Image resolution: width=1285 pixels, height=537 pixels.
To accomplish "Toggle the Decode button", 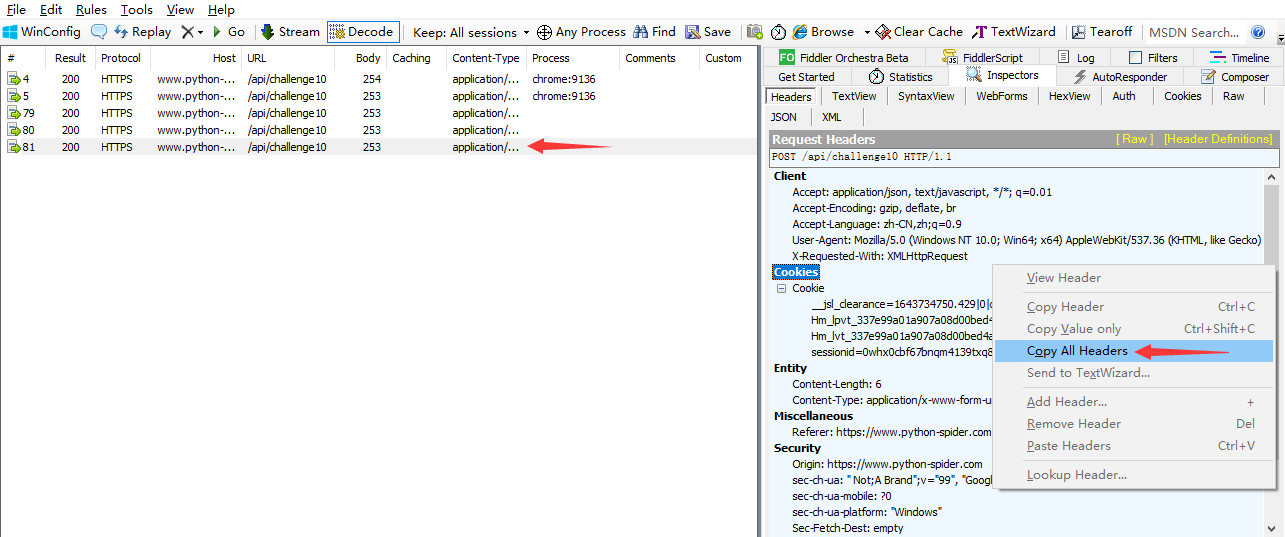I will pos(362,32).
